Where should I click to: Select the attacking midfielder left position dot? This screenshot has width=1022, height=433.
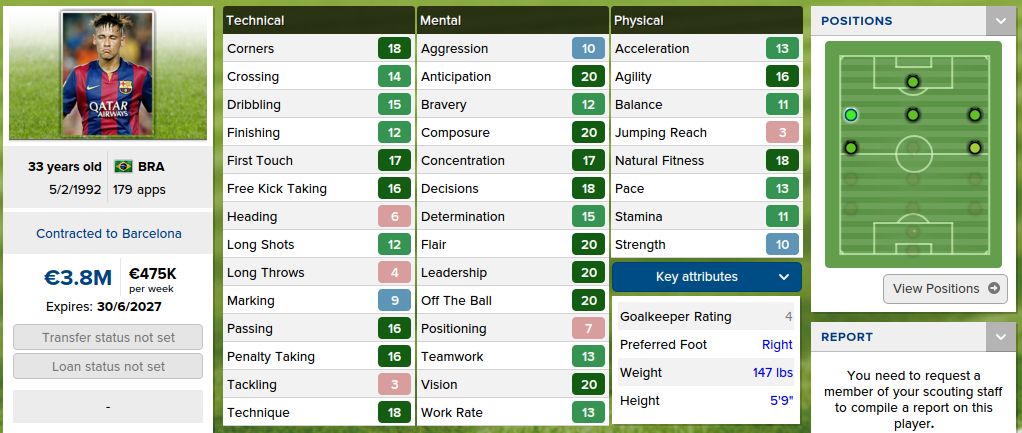(x=851, y=115)
